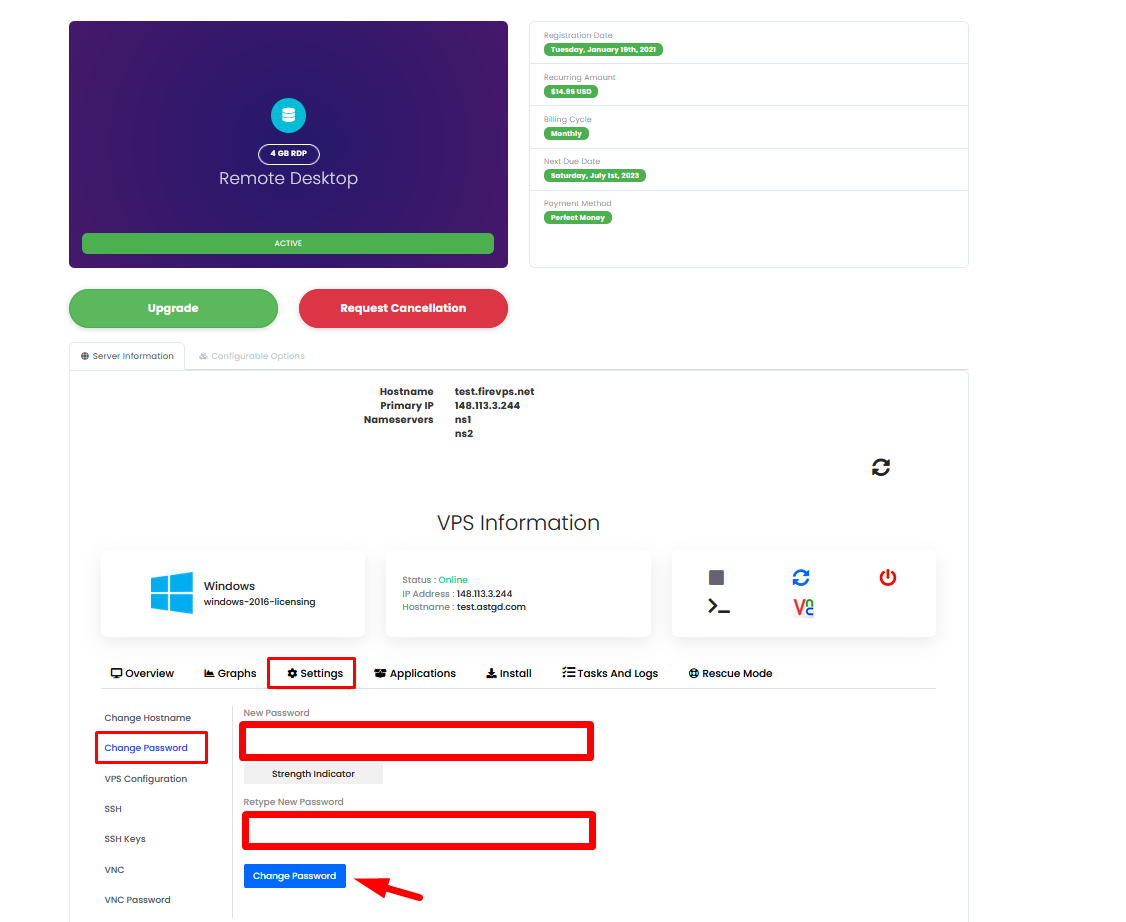Click the green Upgrade button
Viewport: 1126px width, 922px height.
[x=173, y=308]
